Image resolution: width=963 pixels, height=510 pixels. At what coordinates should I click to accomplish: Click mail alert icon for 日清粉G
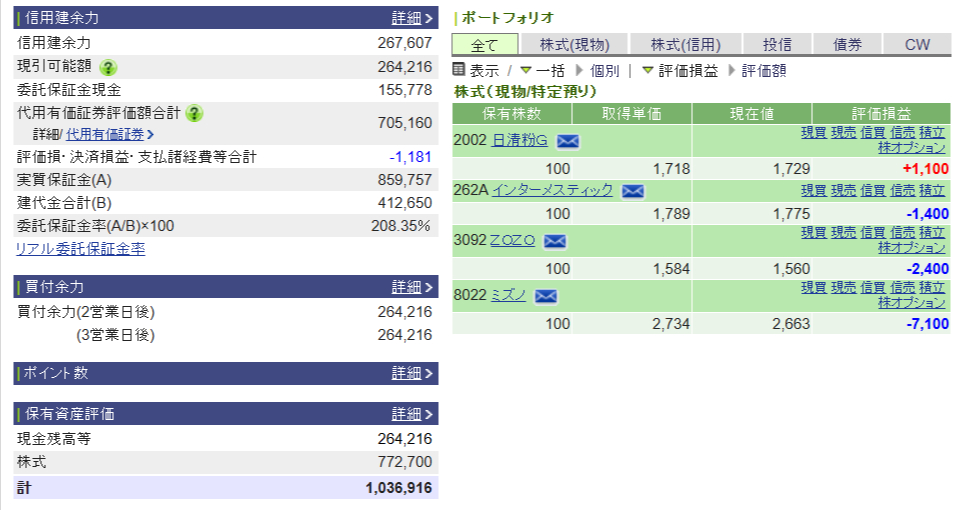(567, 141)
